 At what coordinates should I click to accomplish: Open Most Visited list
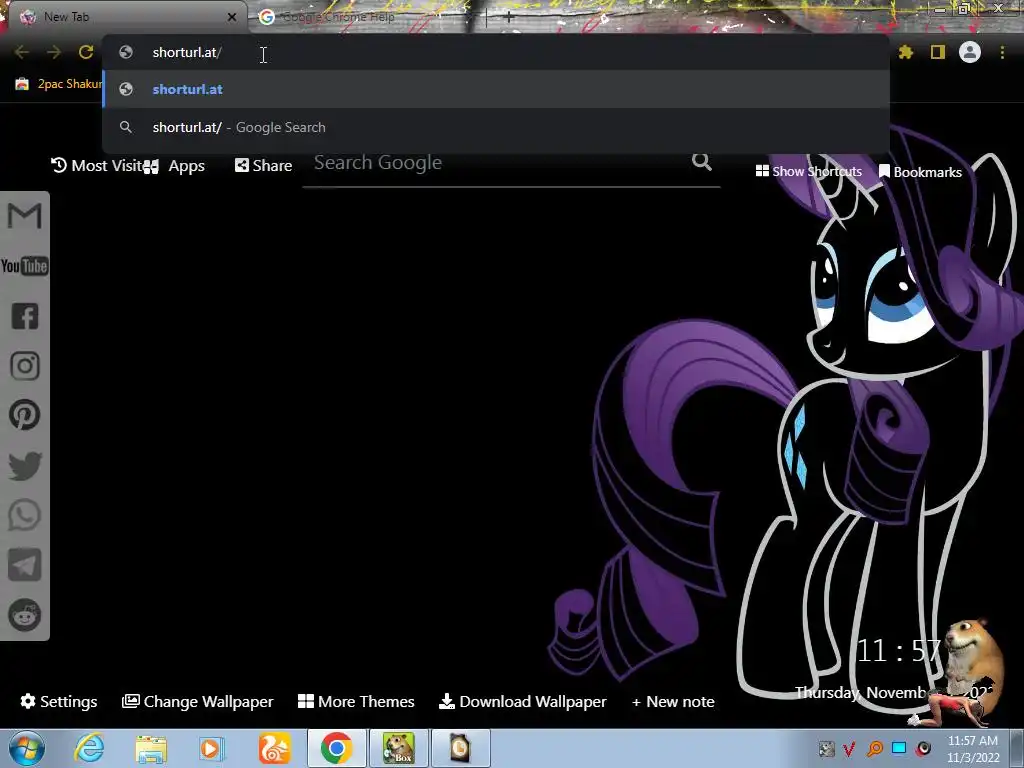click(97, 165)
